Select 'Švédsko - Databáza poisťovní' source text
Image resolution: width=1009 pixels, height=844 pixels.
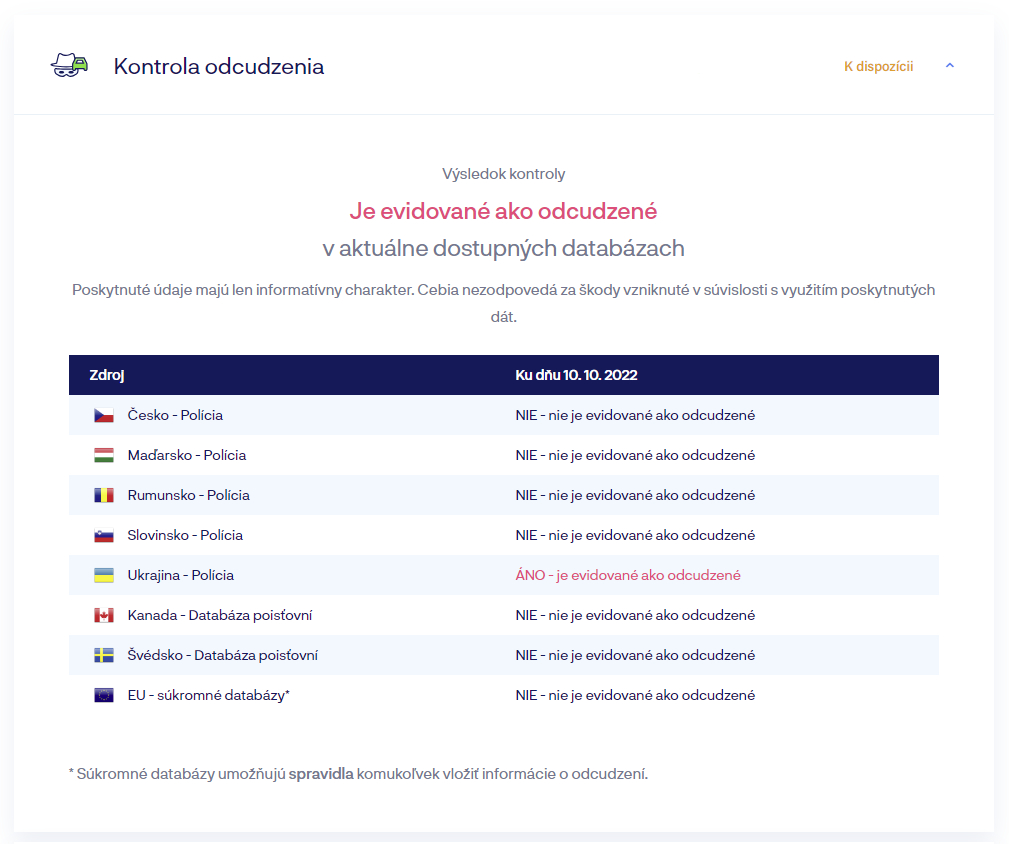pos(223,656)
